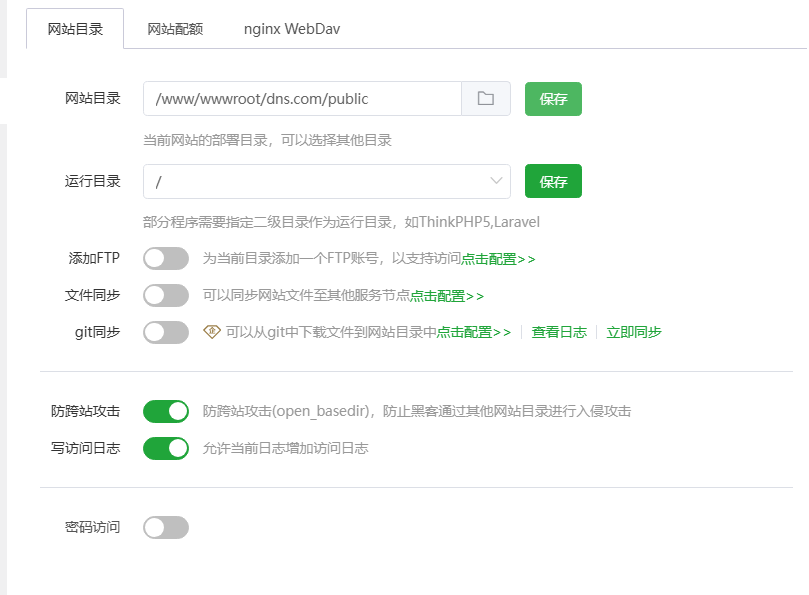Select the nginx WebDav tab

292,29
